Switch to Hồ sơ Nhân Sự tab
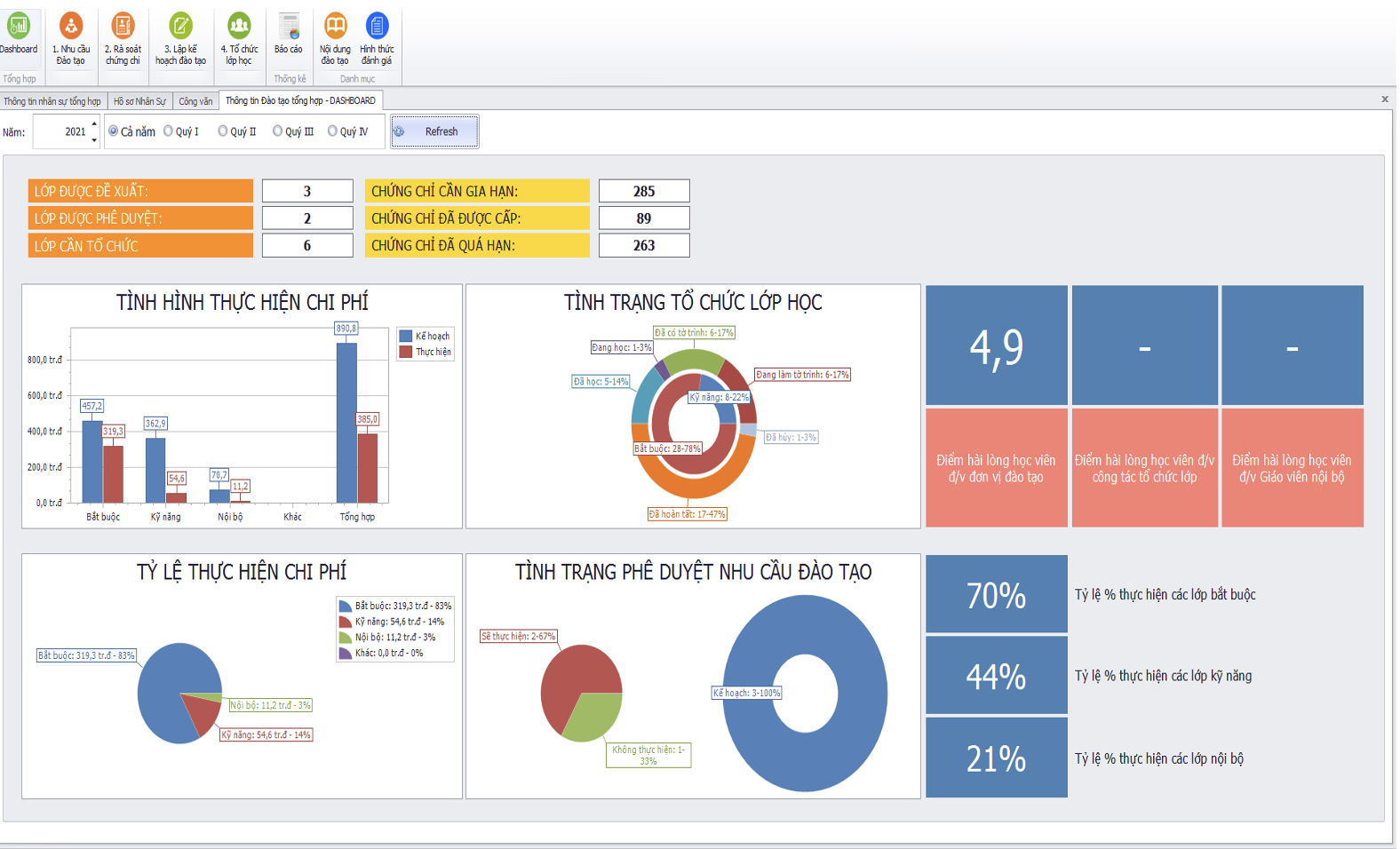The height and width of the screenshot is (849, 1400). click(139, 101)
